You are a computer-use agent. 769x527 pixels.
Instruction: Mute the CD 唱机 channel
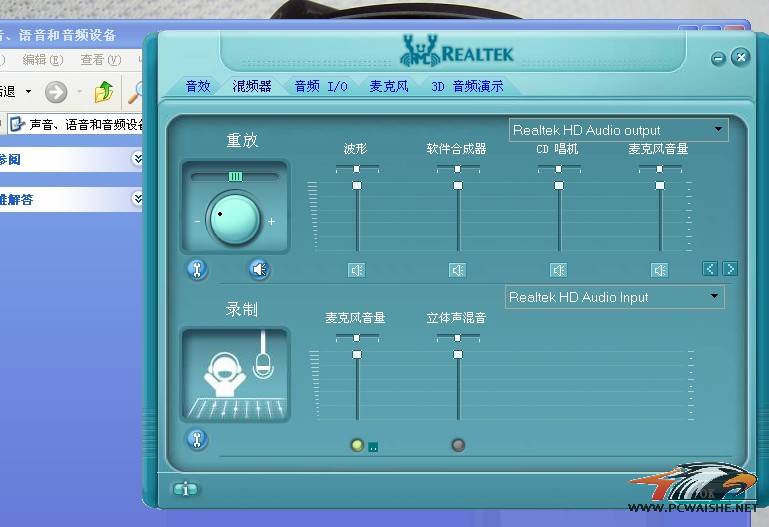(x=559, y=270)
